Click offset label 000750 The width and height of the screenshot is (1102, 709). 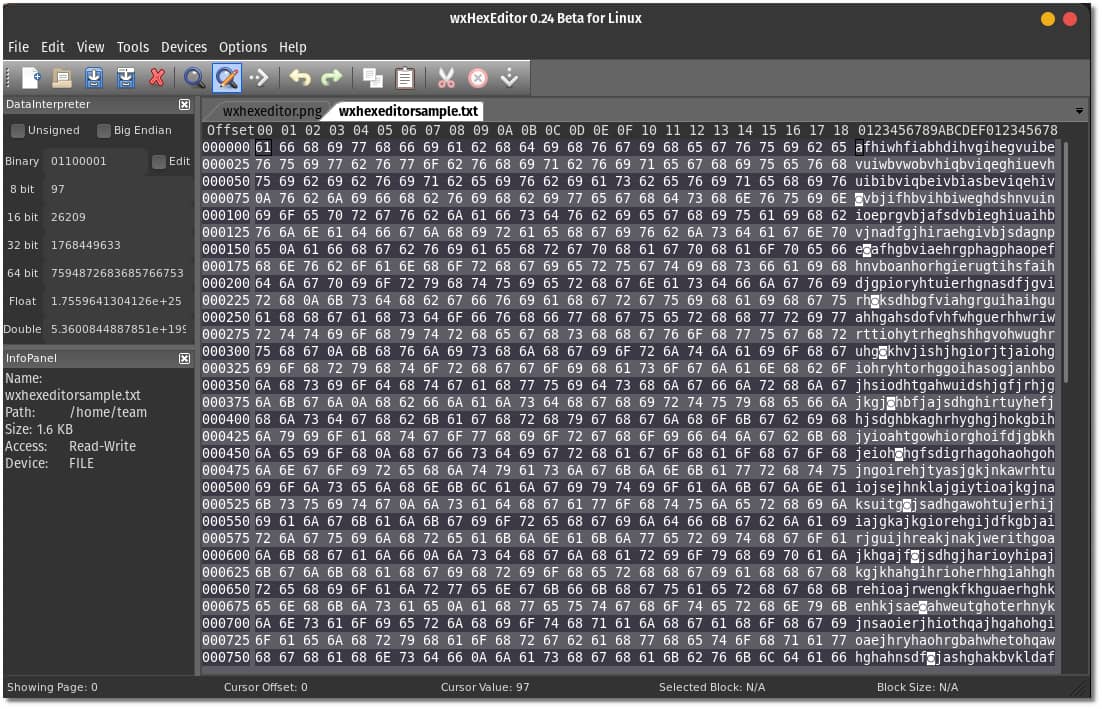click(226, 657)
